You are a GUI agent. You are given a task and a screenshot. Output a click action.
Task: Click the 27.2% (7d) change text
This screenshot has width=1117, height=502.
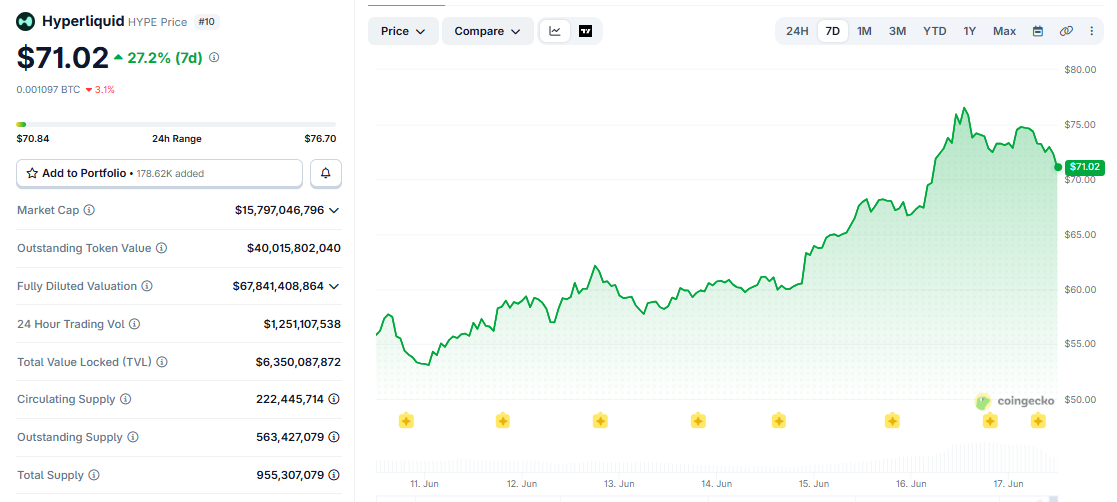point(165,58)
